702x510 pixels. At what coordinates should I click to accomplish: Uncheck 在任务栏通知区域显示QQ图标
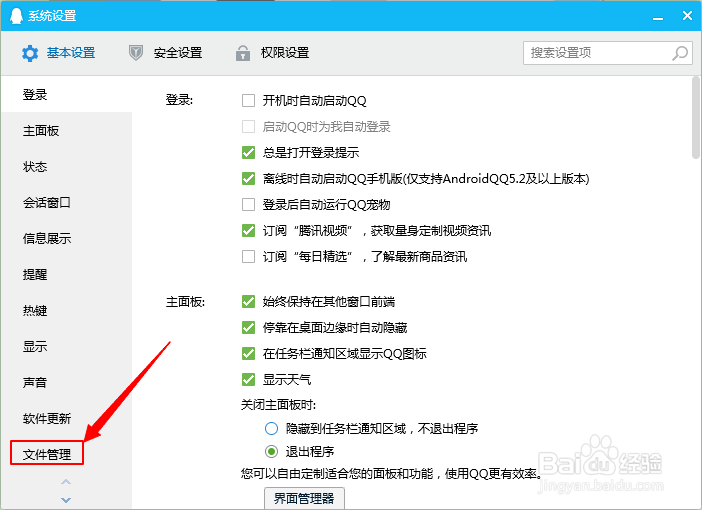click(248, 353)
